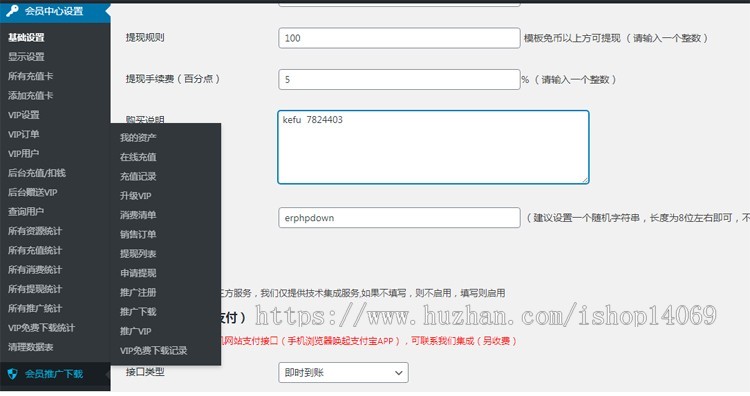This screenshot has height=396, width=750.
Task: Click the input containing erphpdown
Action: [399, 218]
